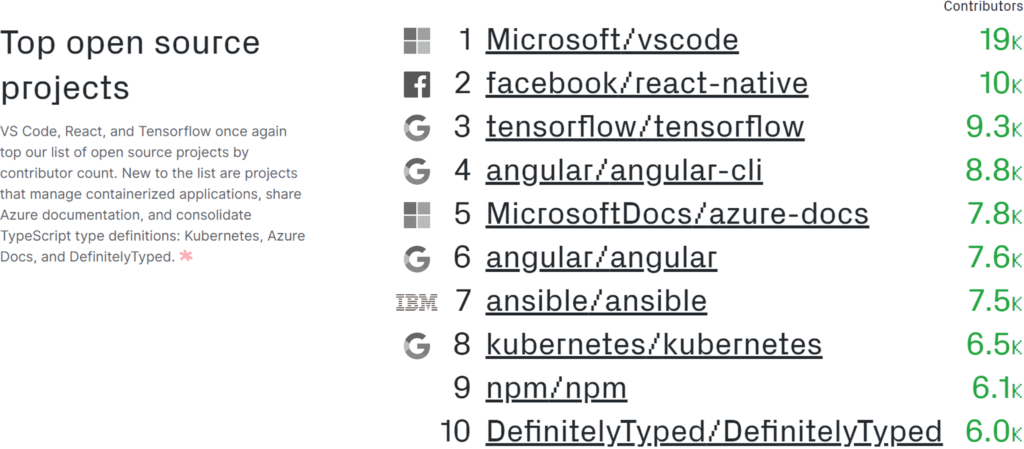Screen dimensions: 1024x449
Task: Open the facebook/react-native repository link
Action: [x=646, y=84]
